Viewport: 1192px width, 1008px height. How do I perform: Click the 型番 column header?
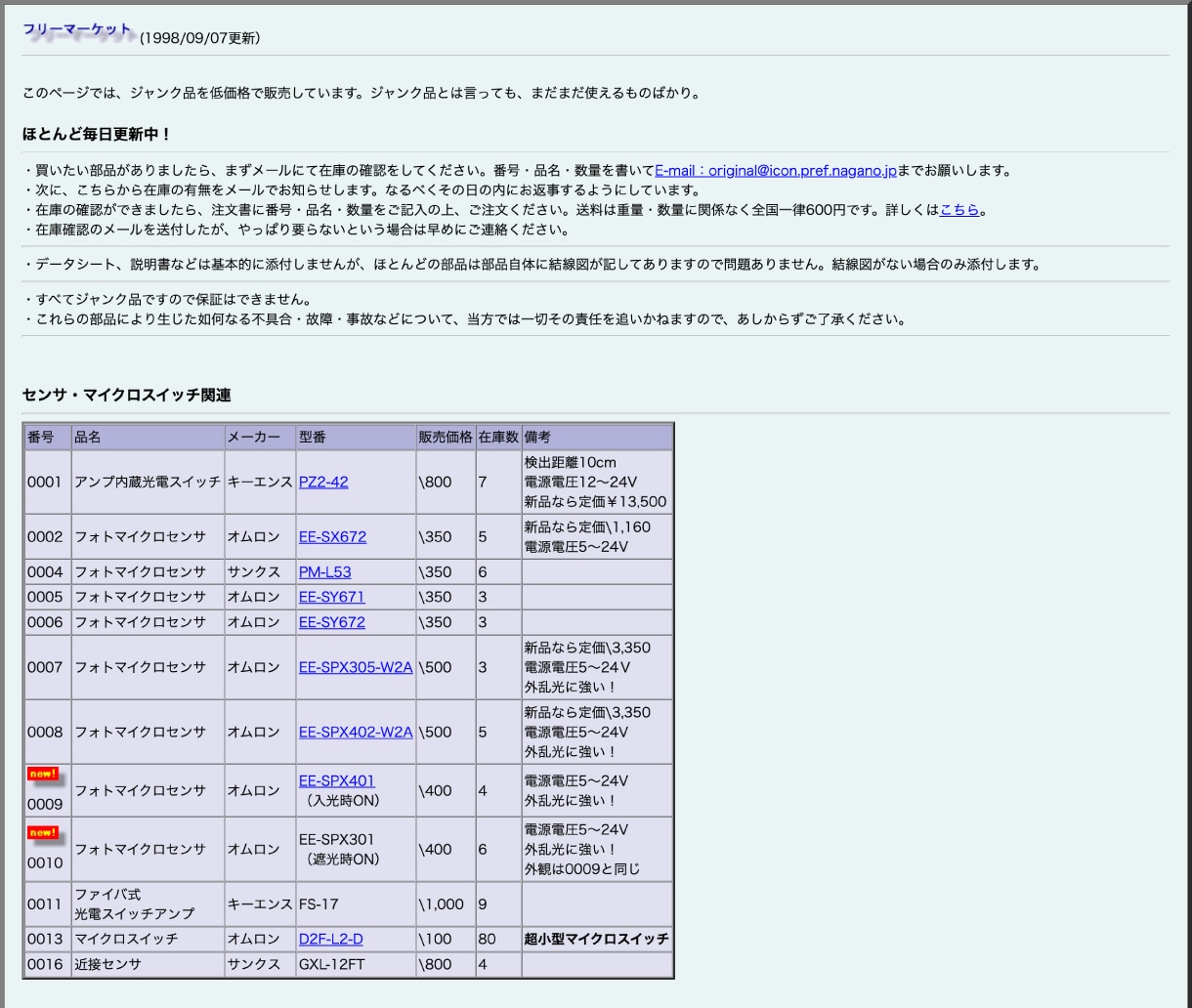click(x=313, y=437)
